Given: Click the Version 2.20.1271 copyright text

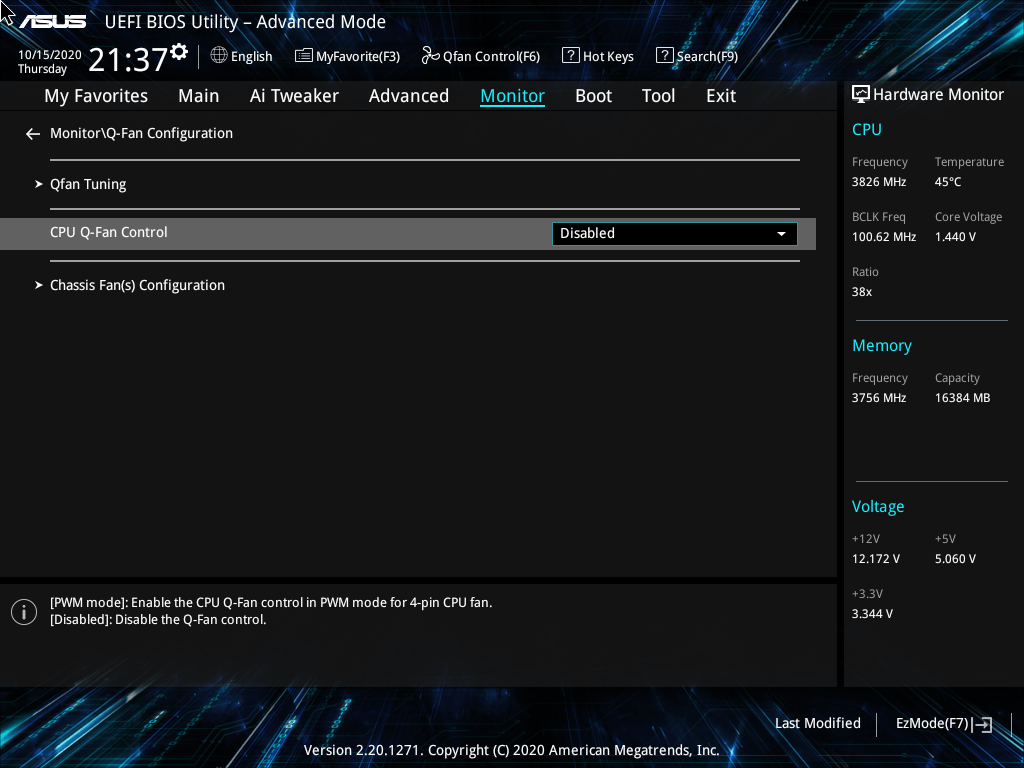Looking at the screenshot, I should 511,750.
